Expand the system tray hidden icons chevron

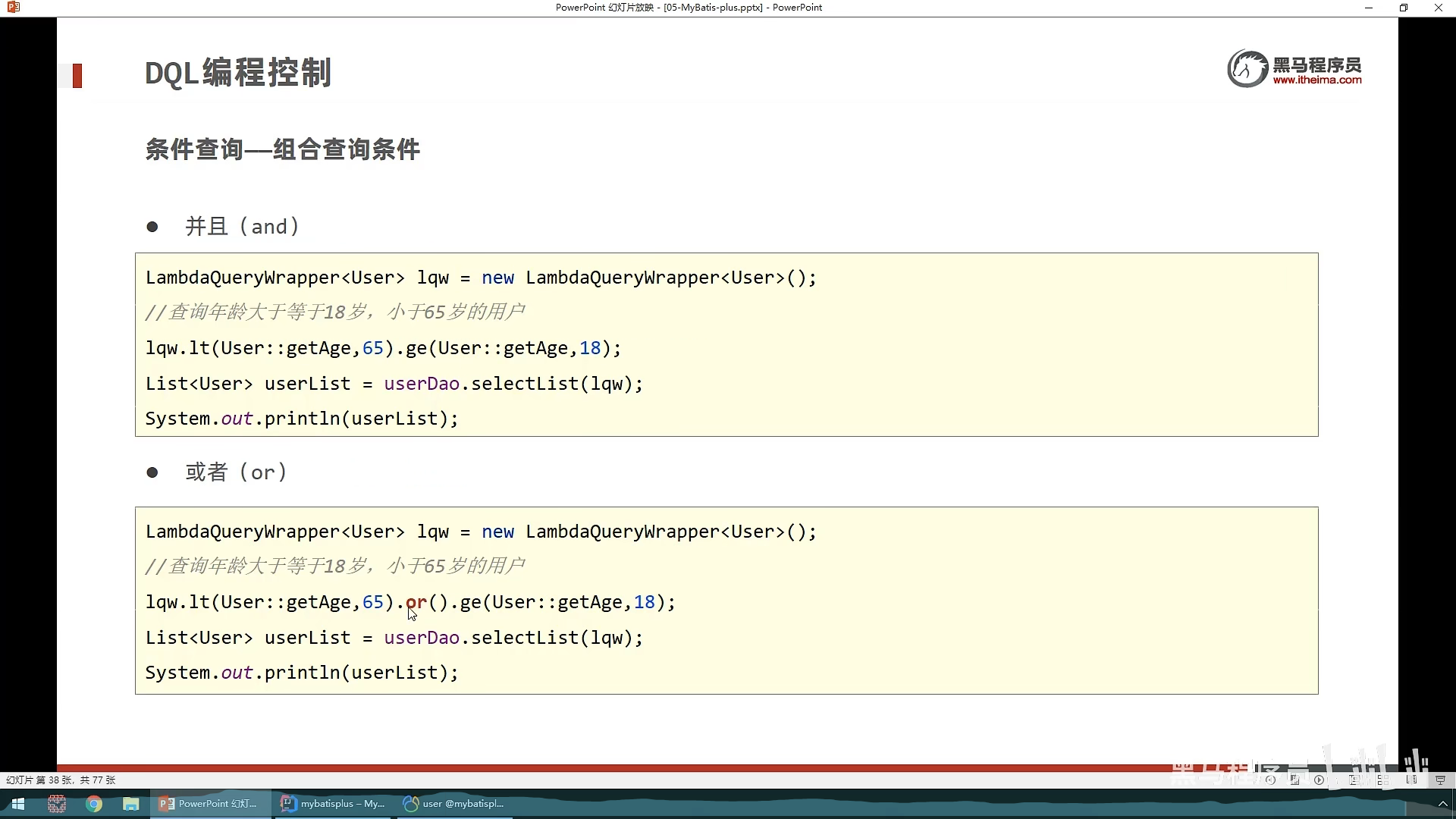1442,804
